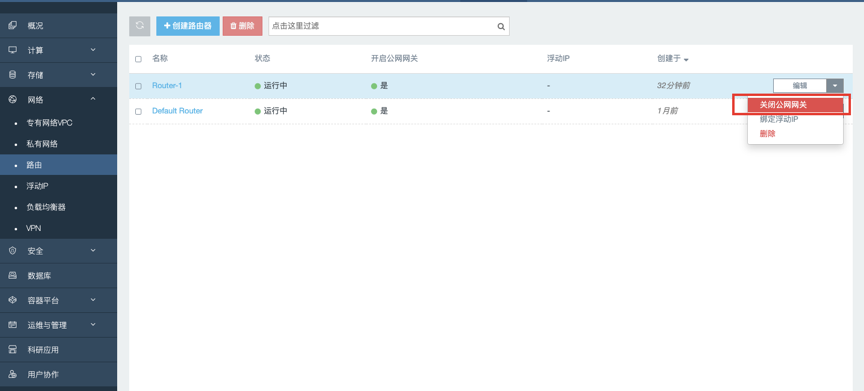Click the 名称 column header

tap(160, 58)
